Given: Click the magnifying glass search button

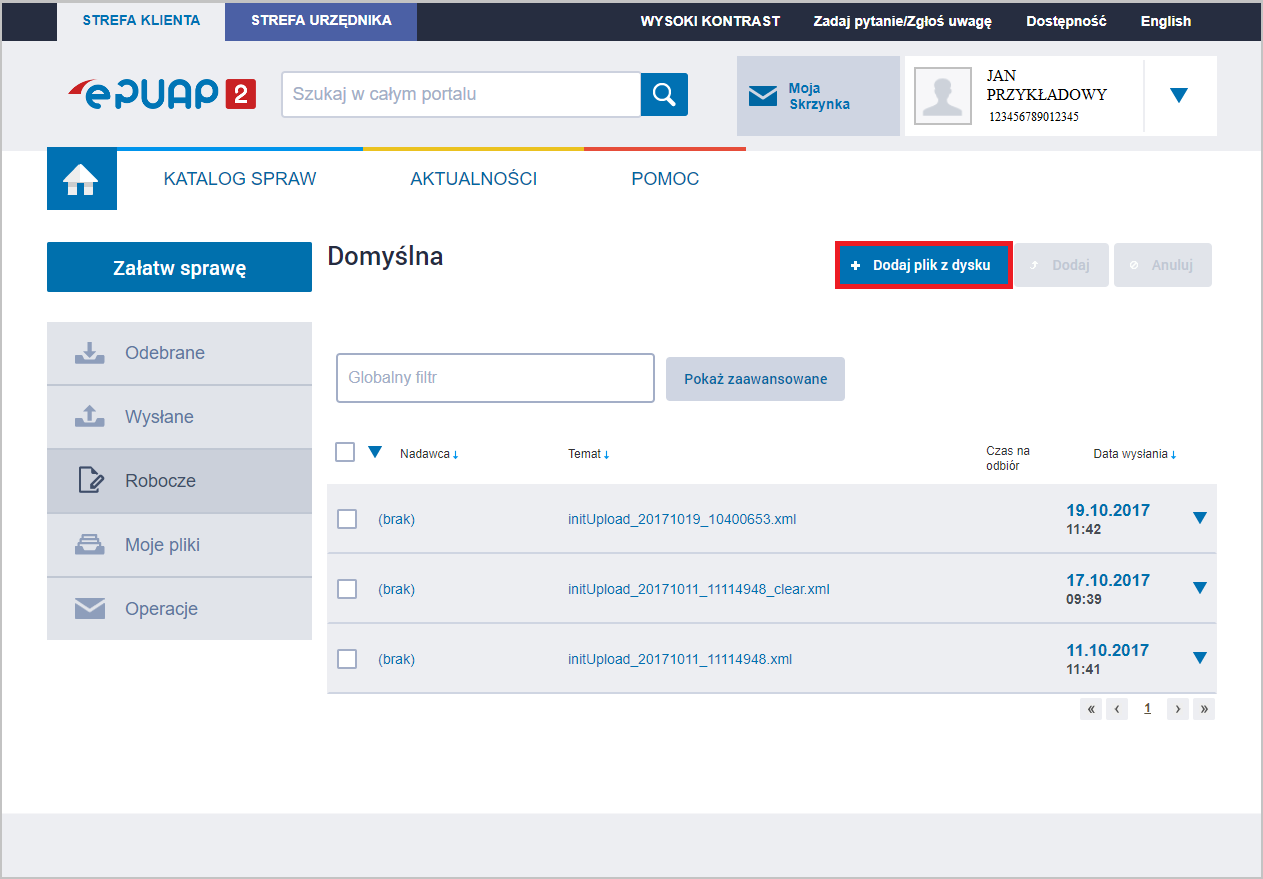Looking at the screenshot, I should click(664, 94).
